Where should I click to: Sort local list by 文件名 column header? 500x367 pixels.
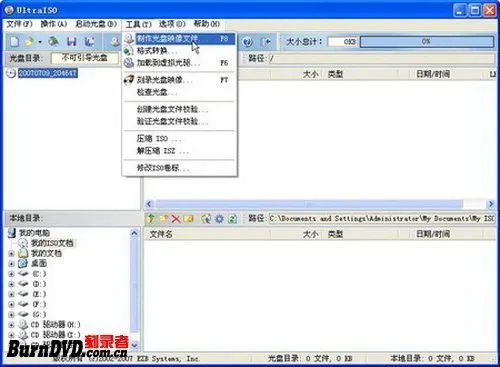(x=207, y=234)
